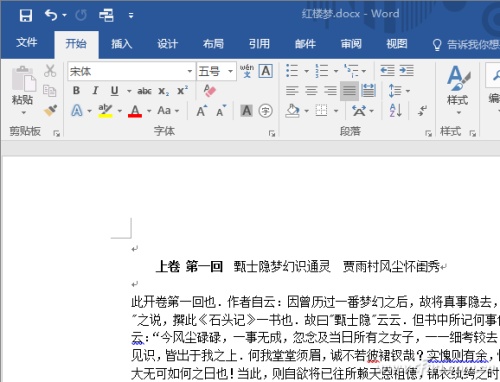Toggle bold formatting
500x382 pixels.
(76, 91)
